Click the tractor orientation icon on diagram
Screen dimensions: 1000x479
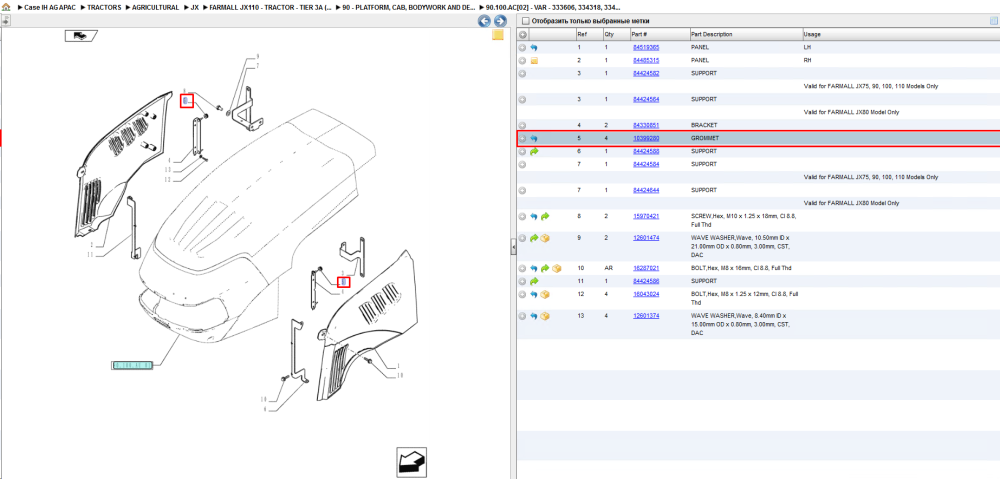pyautogui.click(x=81, y=36)
